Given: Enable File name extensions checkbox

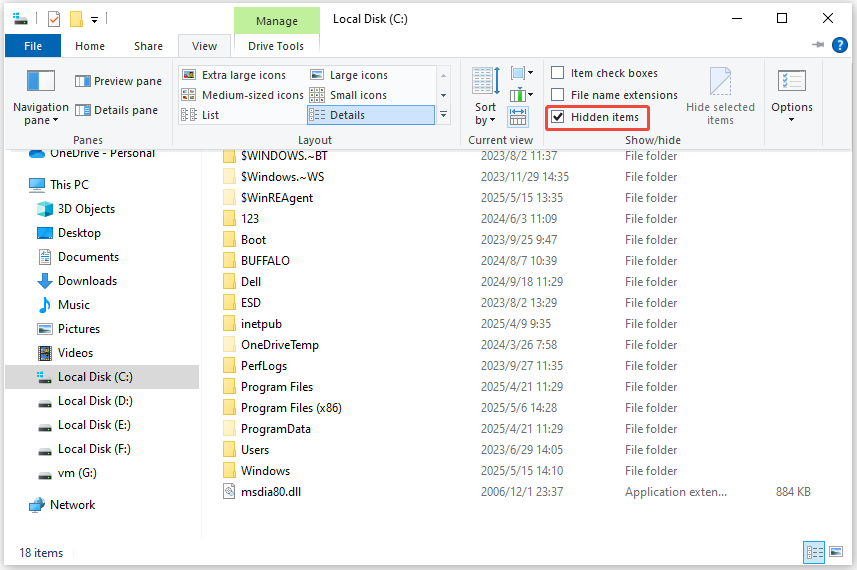Looking at the screenshot, I should point(557,95).
